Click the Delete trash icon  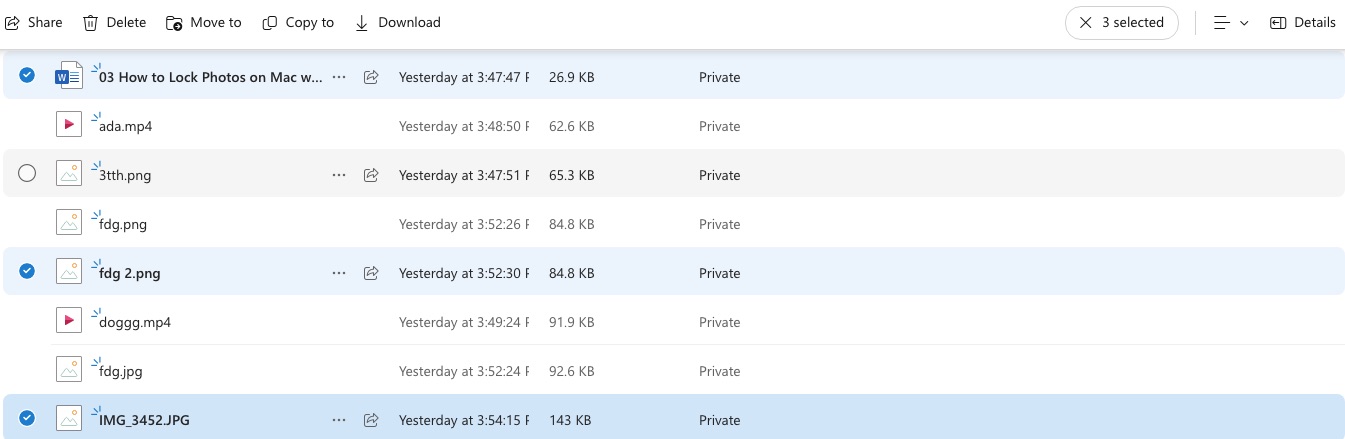point(91,23)
